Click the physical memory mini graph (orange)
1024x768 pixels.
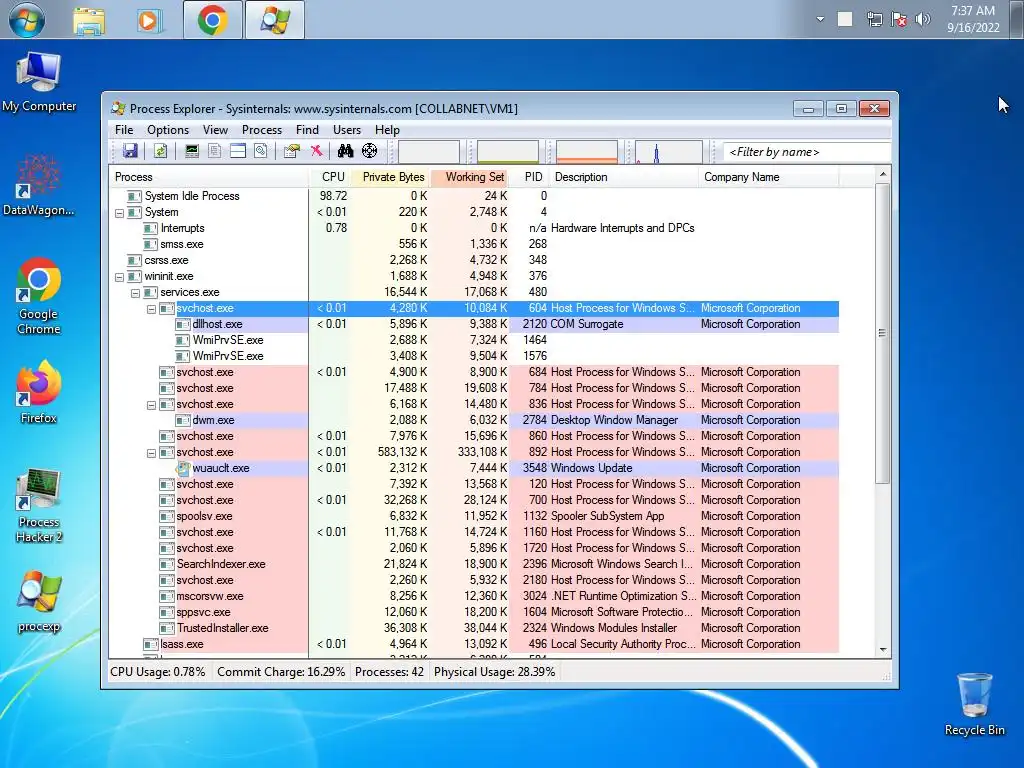pyautogui.click(x=587, y=152)
